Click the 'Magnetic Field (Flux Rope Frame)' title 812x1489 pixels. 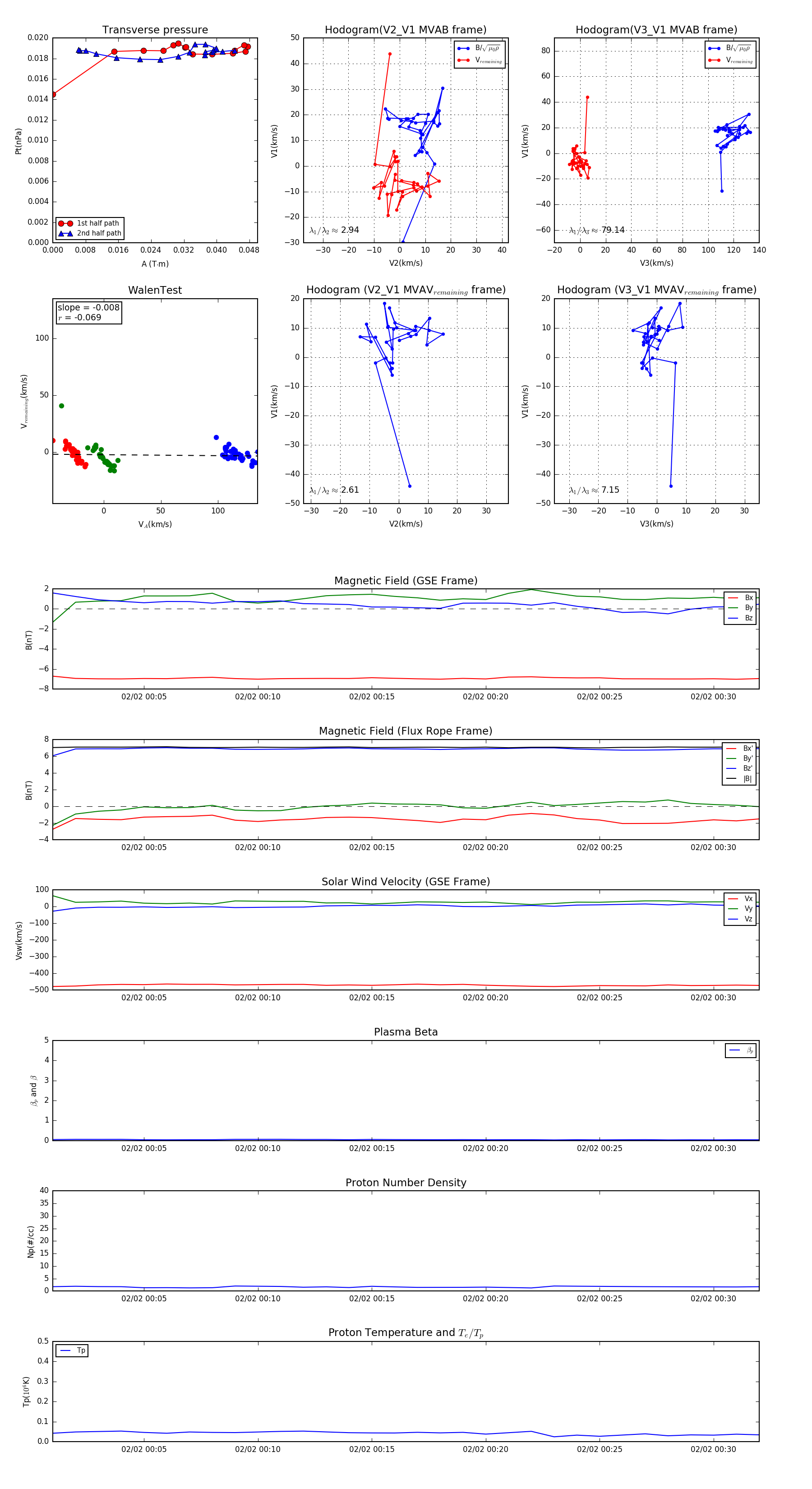click(406, 731)
